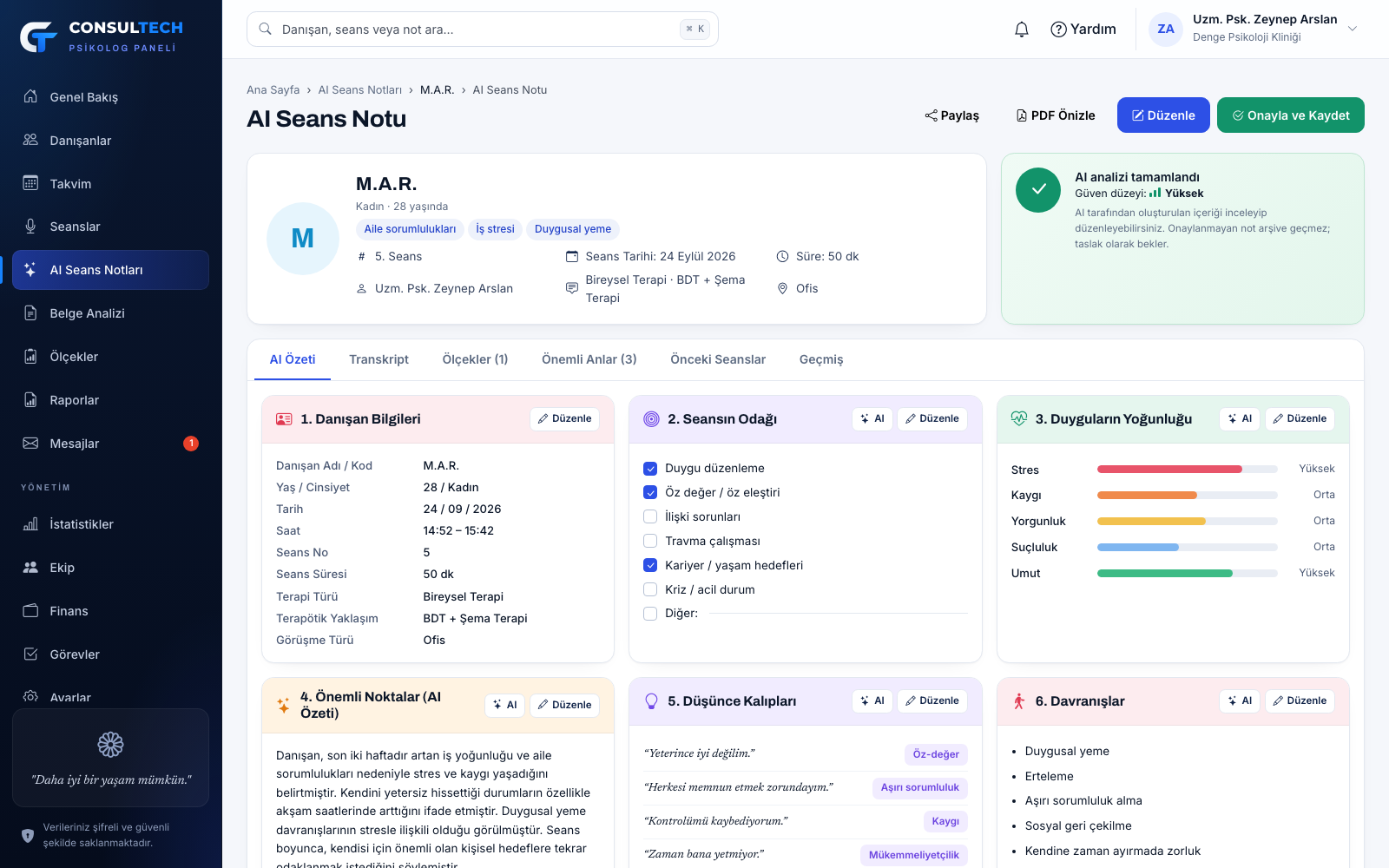
Task: Open Genel Bakış in the sidebar
Action: click(111, 97)
